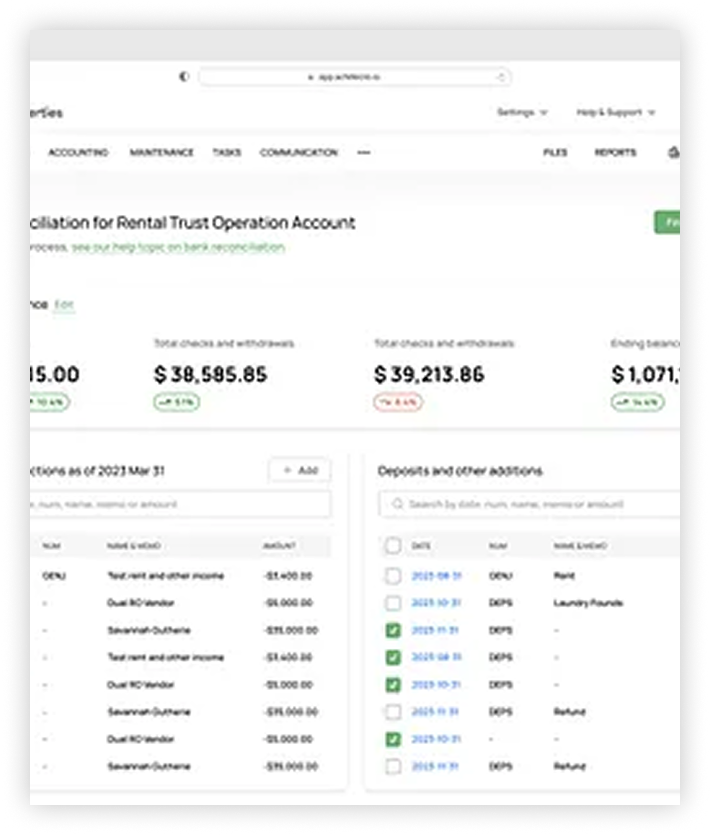Viewport: 710px width, 835px height.
Task: Open the Settings dropdown
Action: [522, 113]
